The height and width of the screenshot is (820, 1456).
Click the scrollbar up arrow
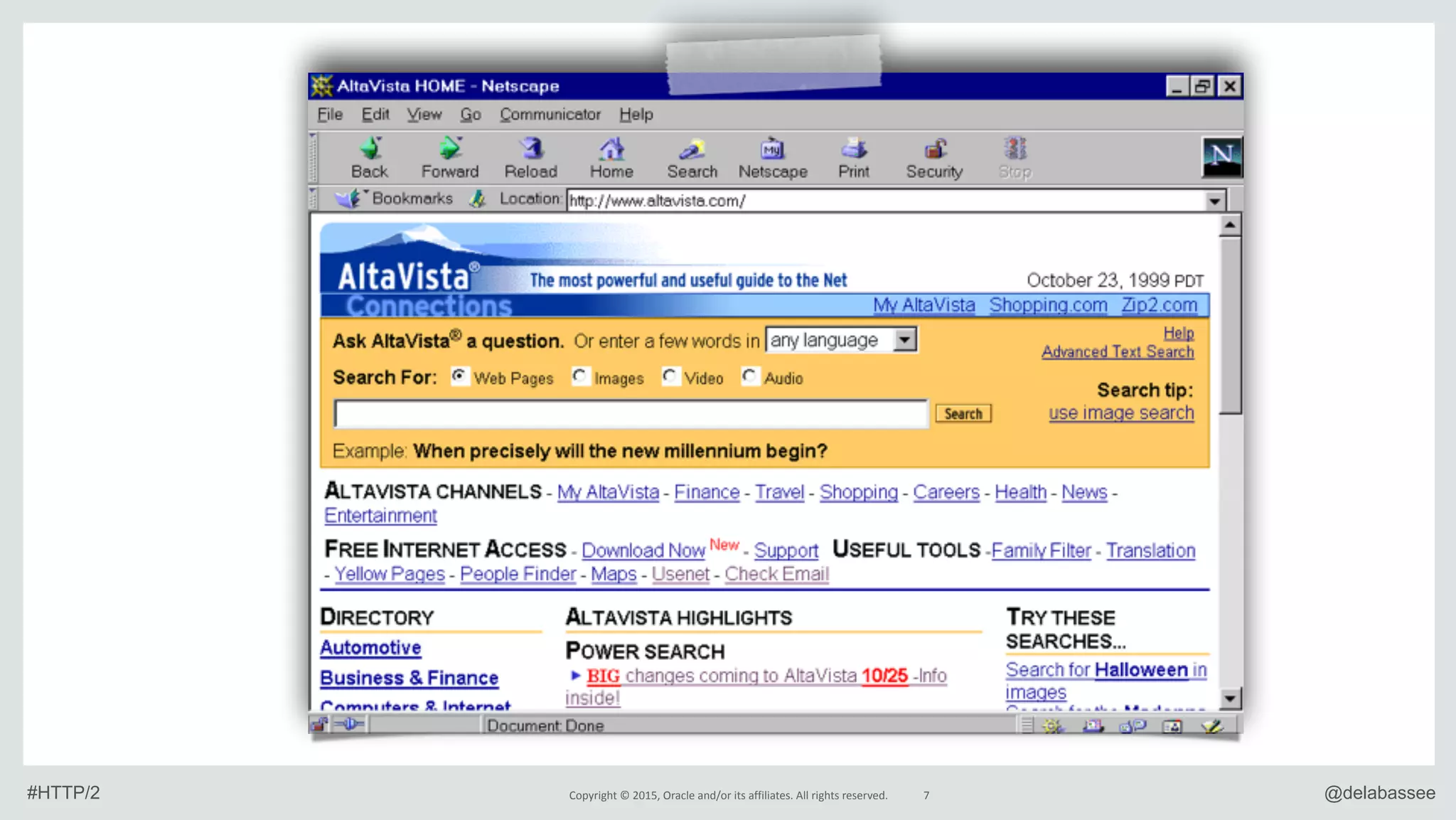pyautogui.click(x=1230, y=226)
